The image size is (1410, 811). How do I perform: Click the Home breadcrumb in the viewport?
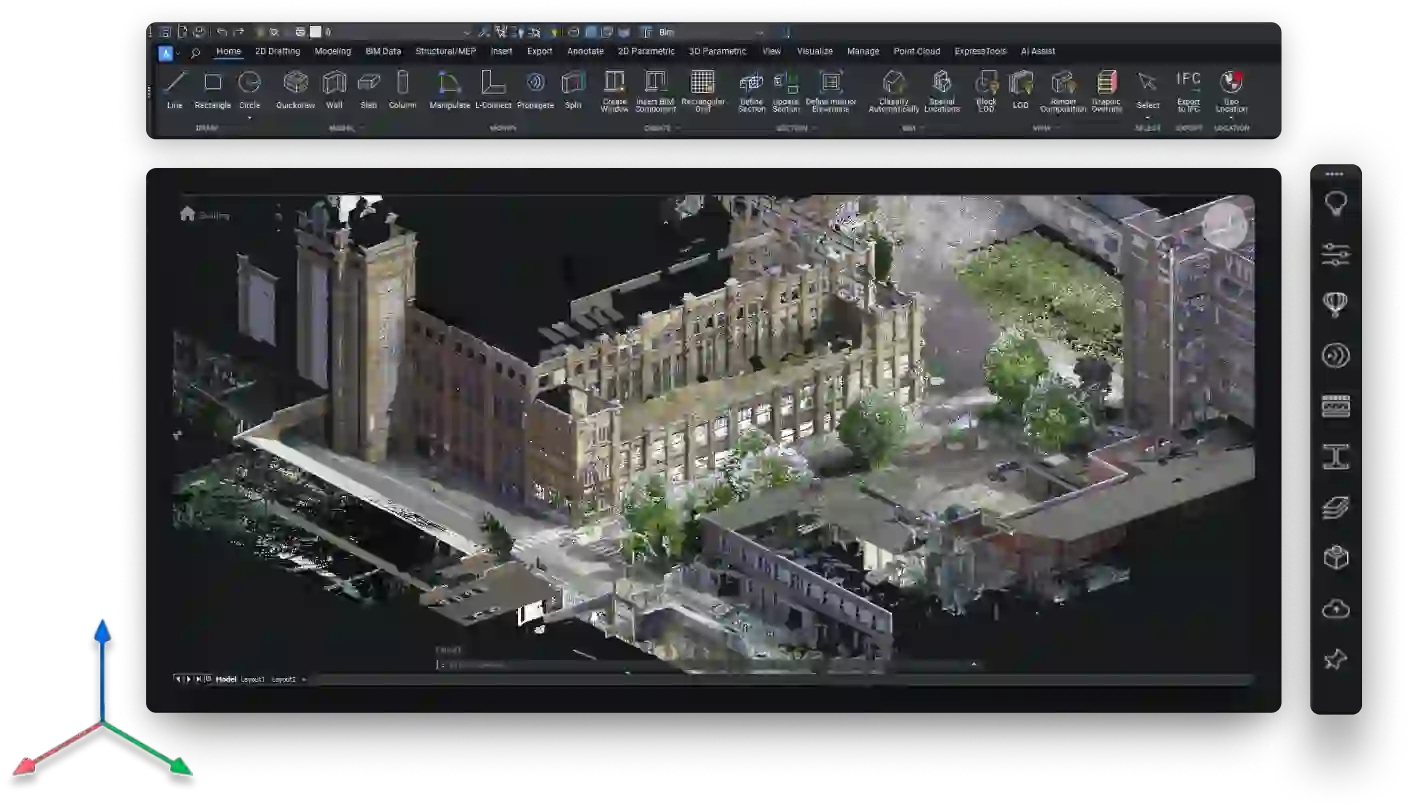(187, 214)
